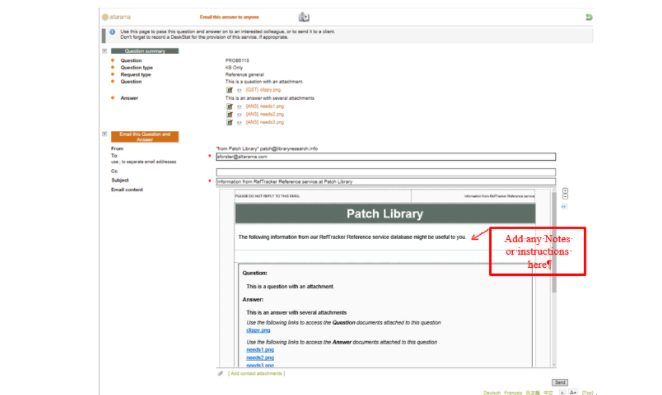Click into the To email address field
Viewport: 662px width, 395px height.
(x=386, y=157)
